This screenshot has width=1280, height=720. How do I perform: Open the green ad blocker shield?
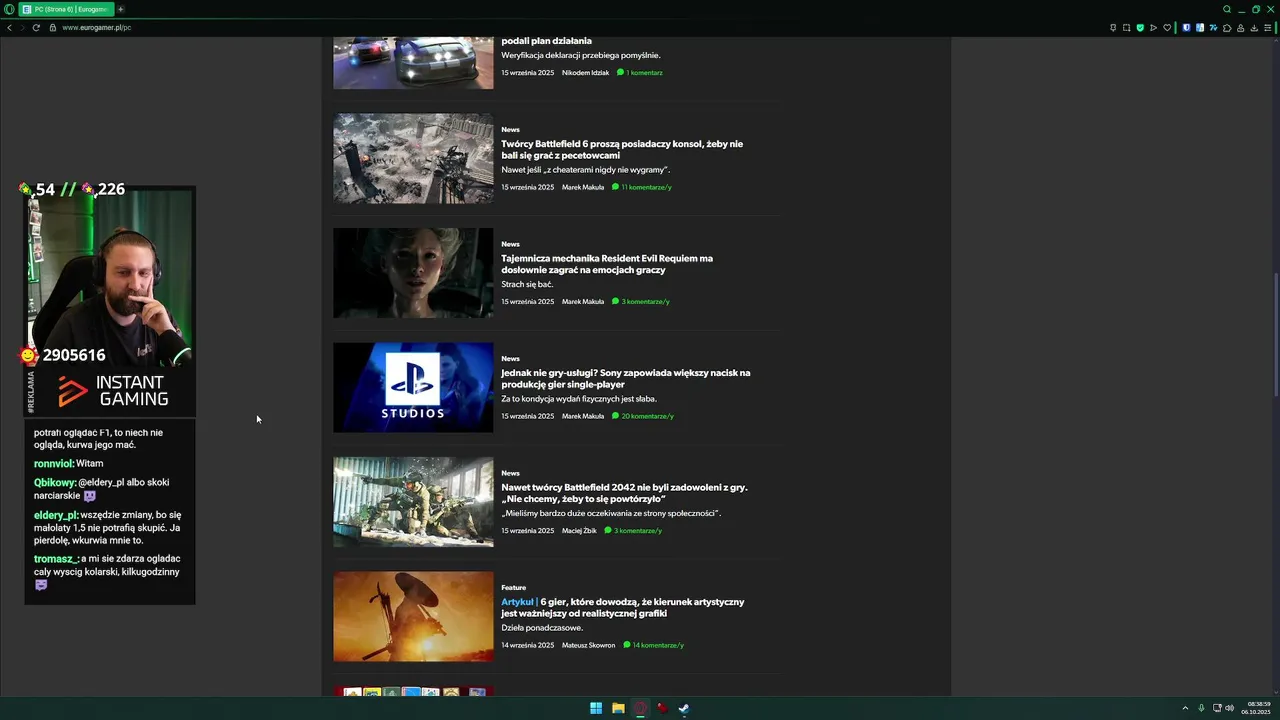[x=1140, y=27]
